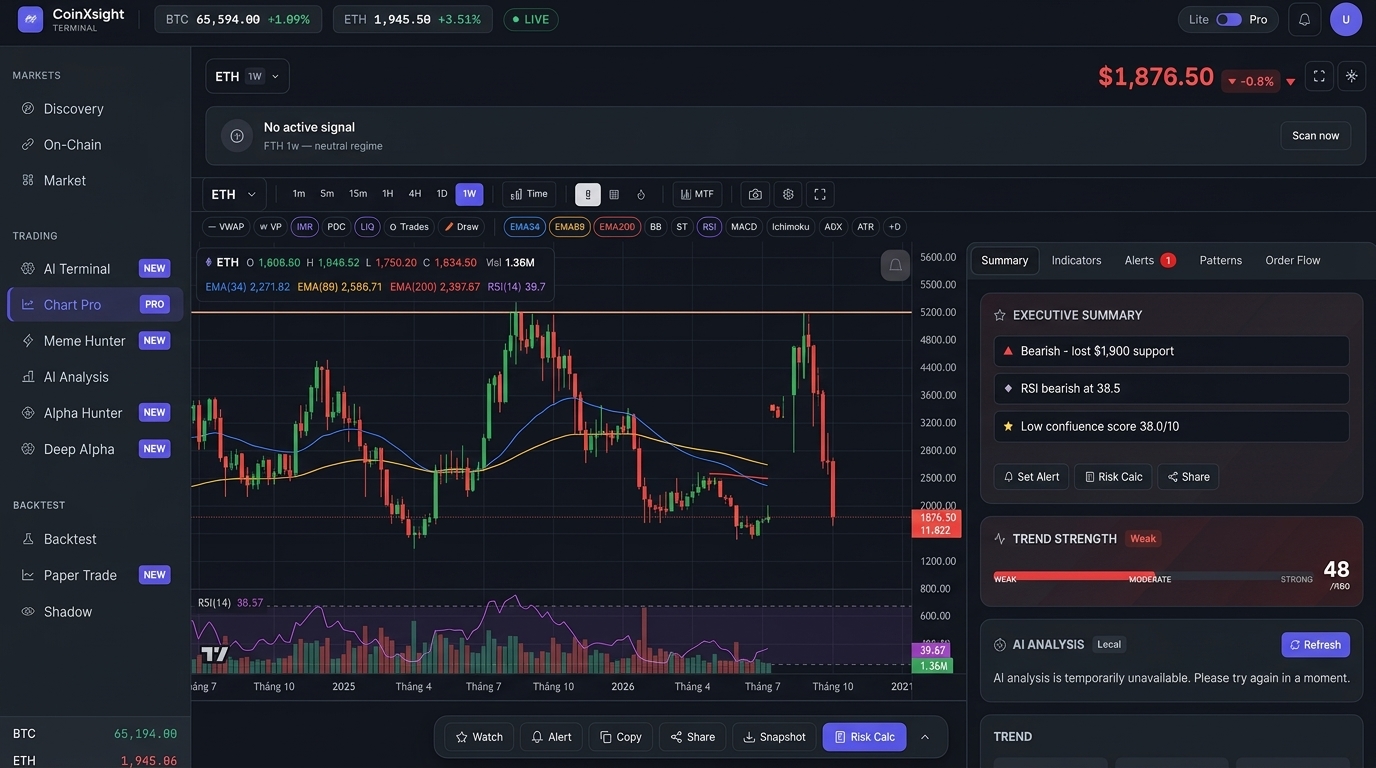The height and width of the screenshot is (768, 1376).
Task: Click the BTC 65,594.00 ticker in header
Action: coord(238,19)
